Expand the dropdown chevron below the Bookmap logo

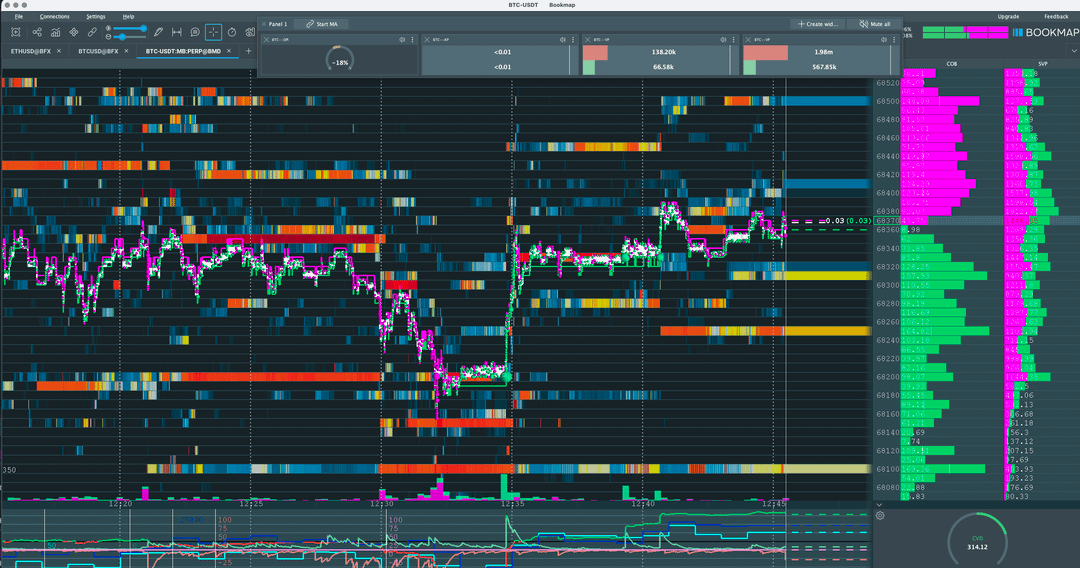tap(1072, 51)
